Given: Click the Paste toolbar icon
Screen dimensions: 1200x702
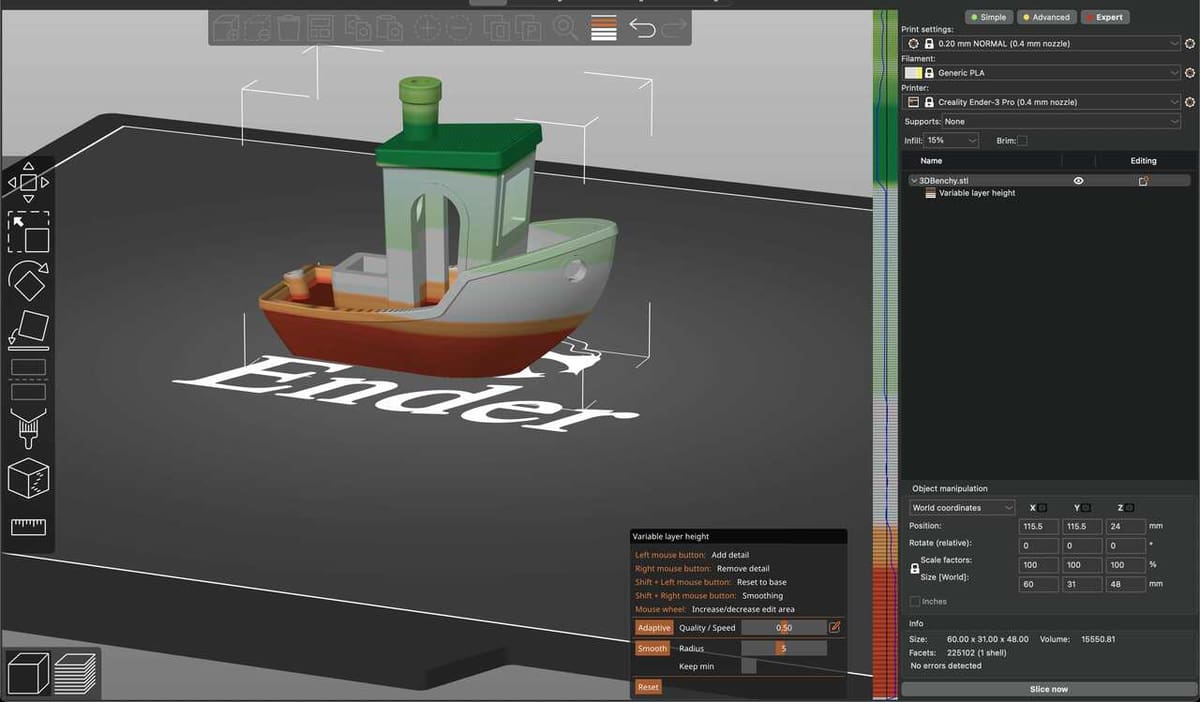Looking at the screenshot, I should [x=388, y=27].
